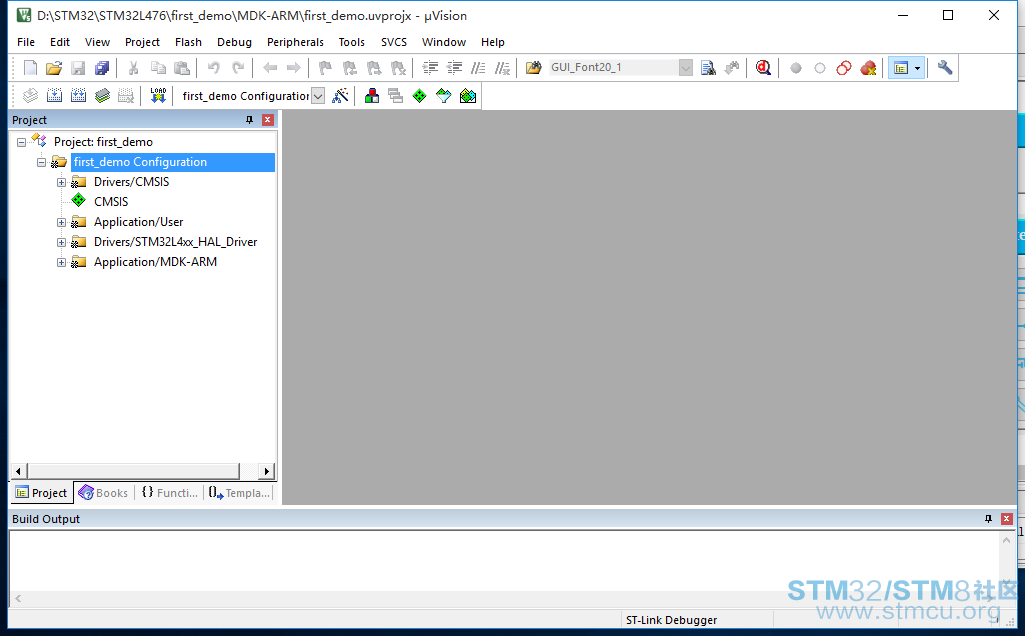Launch the Pack Installer icon
The width and height of the screenshot is (1025, 636).
click(468, 95)
